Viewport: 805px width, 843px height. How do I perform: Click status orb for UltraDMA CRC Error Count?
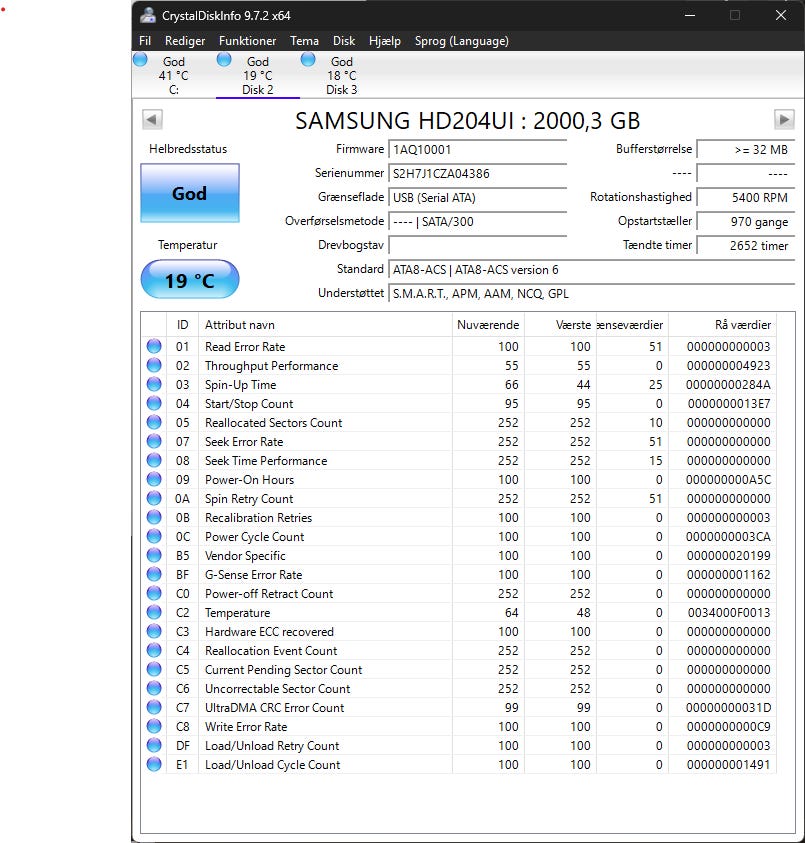click(x=154, y=708)
